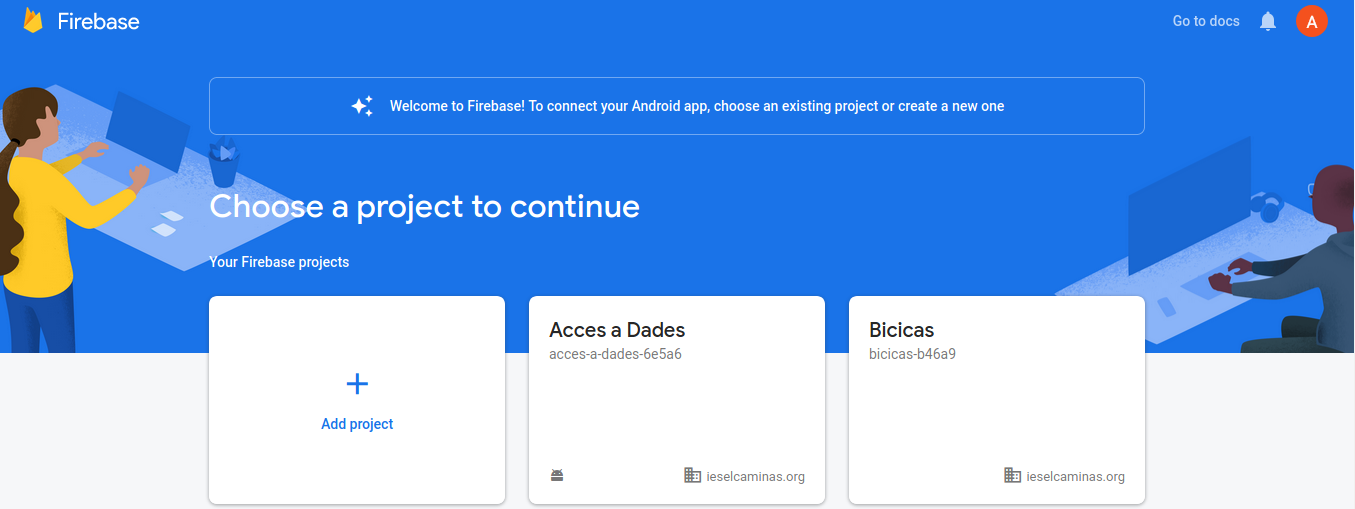Click organization icon on Bicicas card
The height and width of the screenshot is (509, 1355).
click(x=1012, y=475)
